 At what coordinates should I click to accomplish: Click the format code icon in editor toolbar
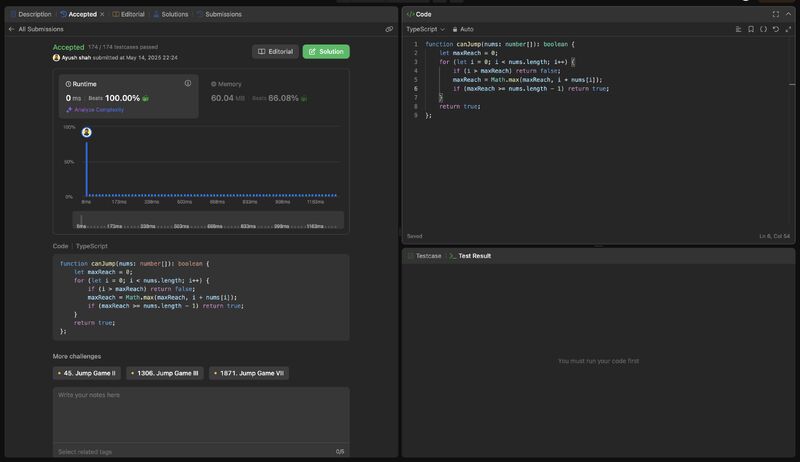pyautogui.click(x=738, y=29)
